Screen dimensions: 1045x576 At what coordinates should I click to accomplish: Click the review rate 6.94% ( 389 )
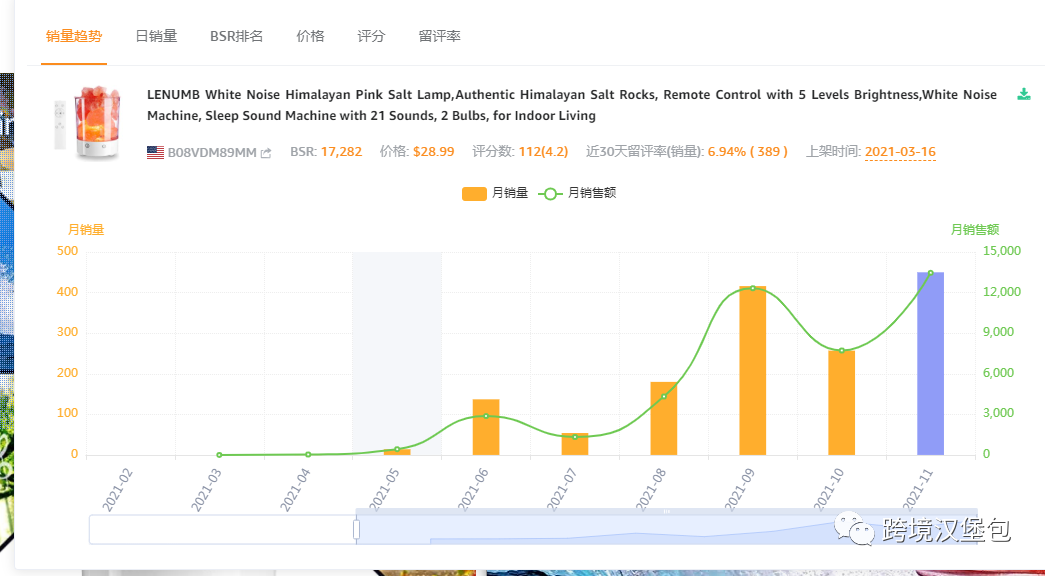(x=748, y=151)
